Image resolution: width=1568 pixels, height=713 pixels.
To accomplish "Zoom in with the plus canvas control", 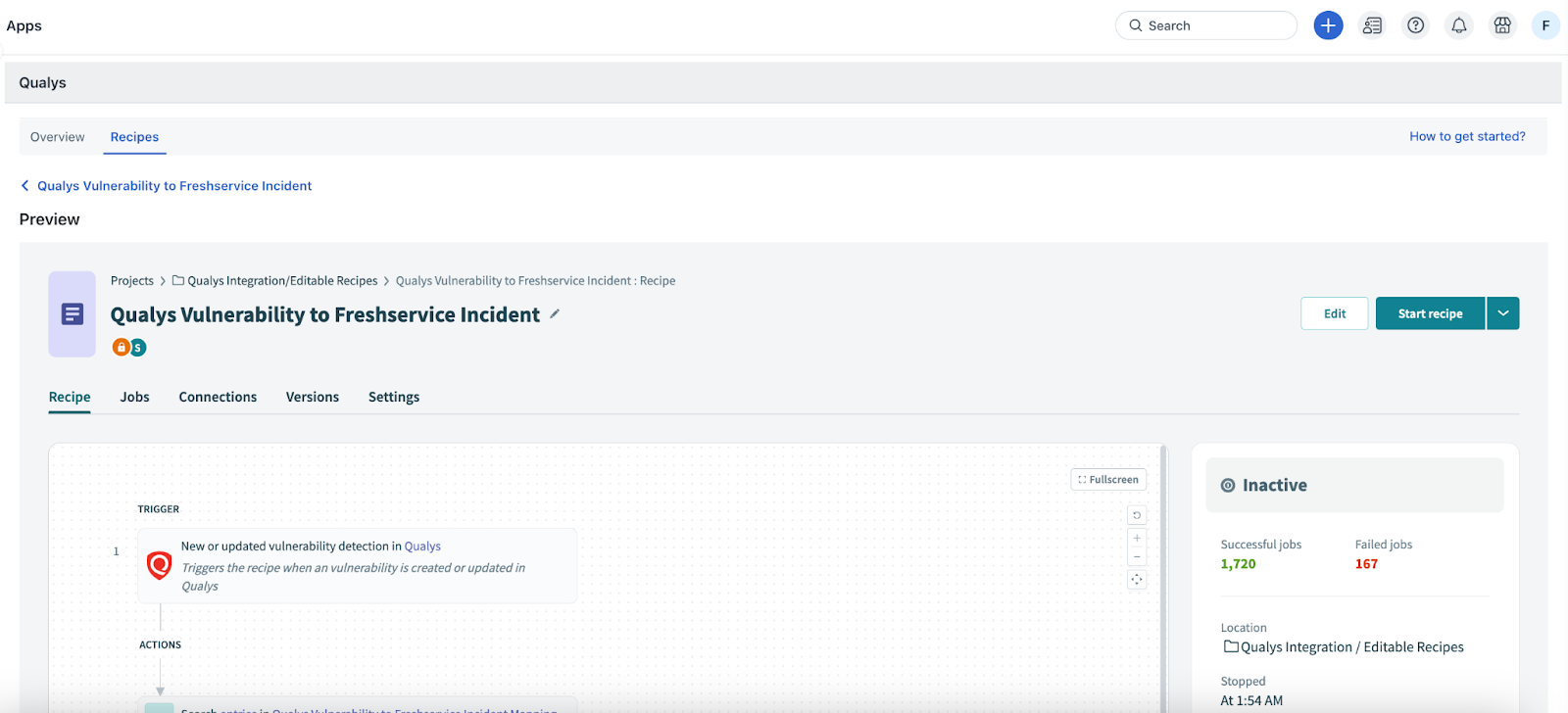I will [1137, 538].
